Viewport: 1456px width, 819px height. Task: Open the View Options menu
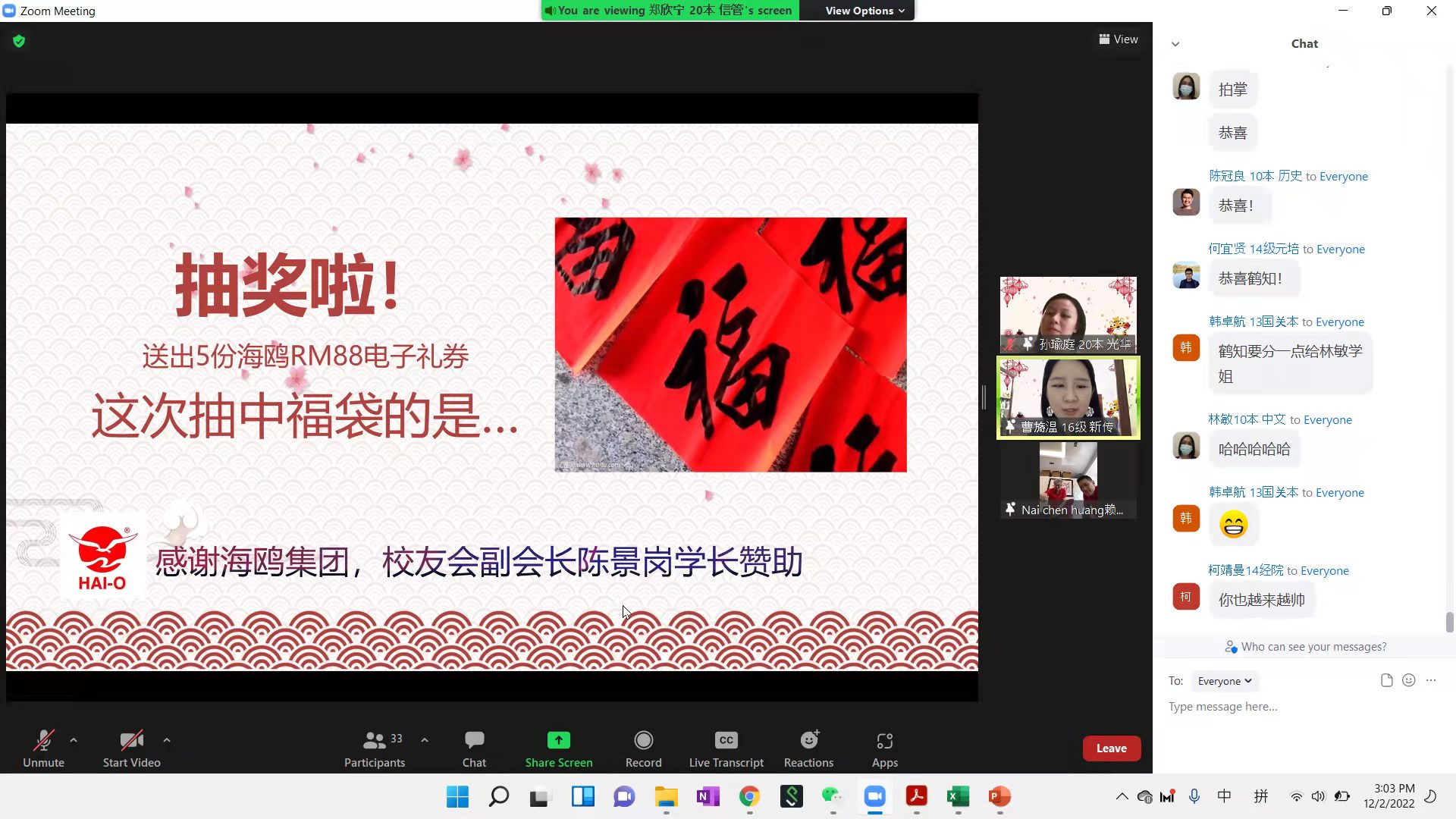(x=864, y=11)
